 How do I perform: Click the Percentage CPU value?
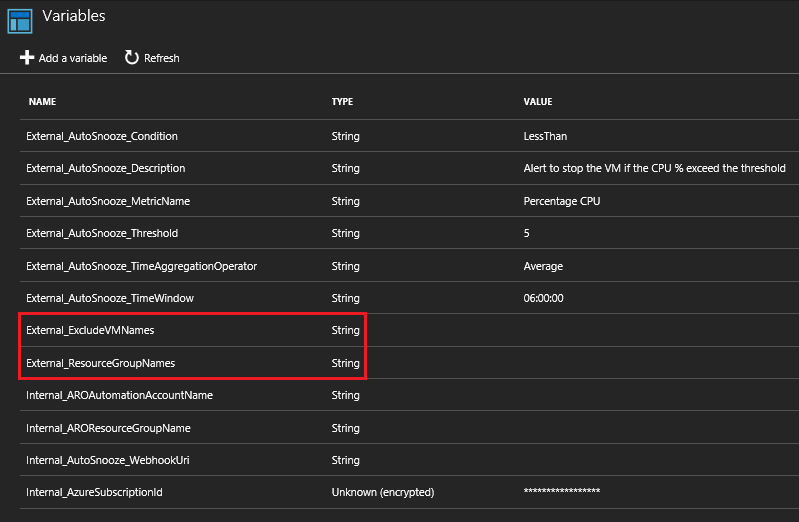click(562, 201)
